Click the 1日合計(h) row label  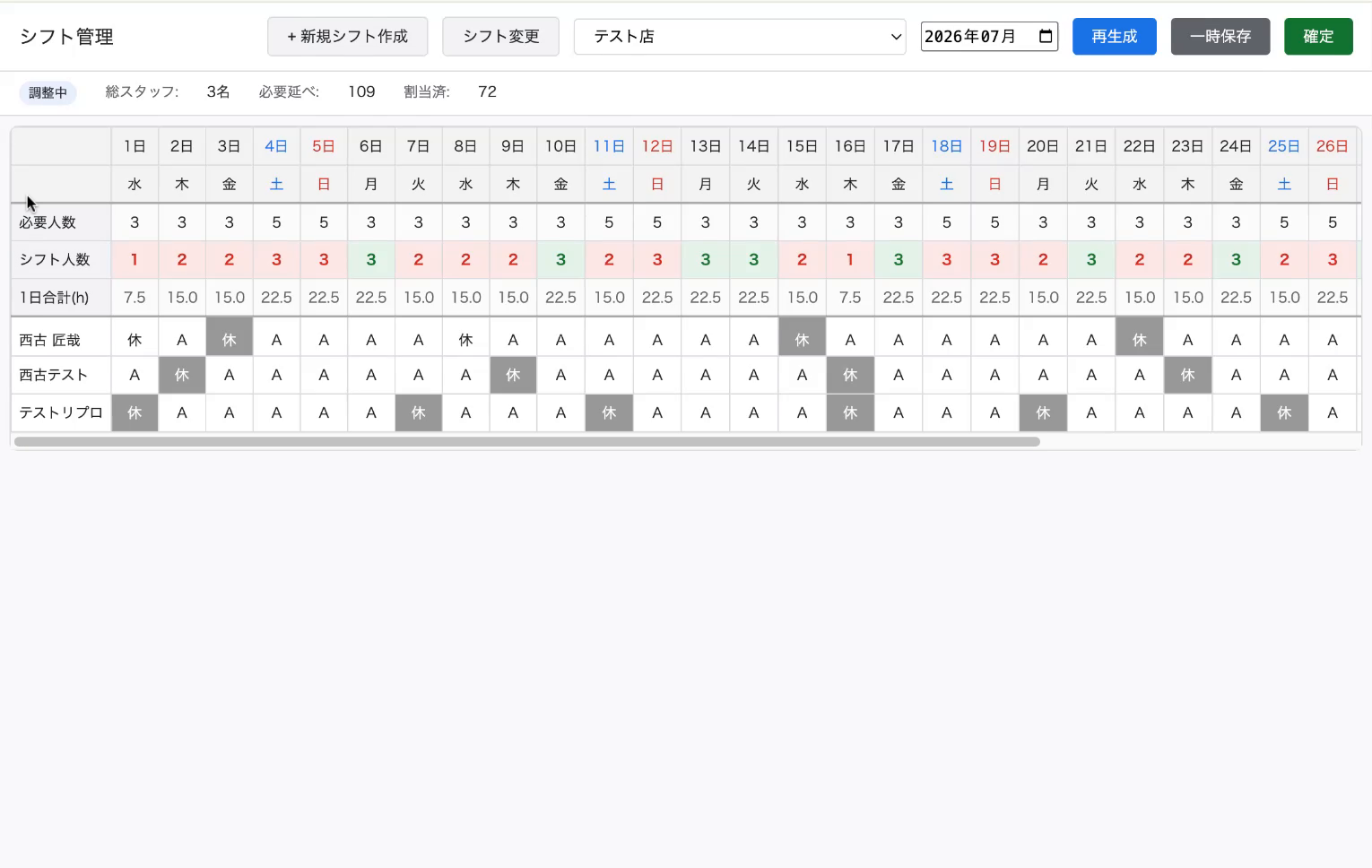coord(54,298)
